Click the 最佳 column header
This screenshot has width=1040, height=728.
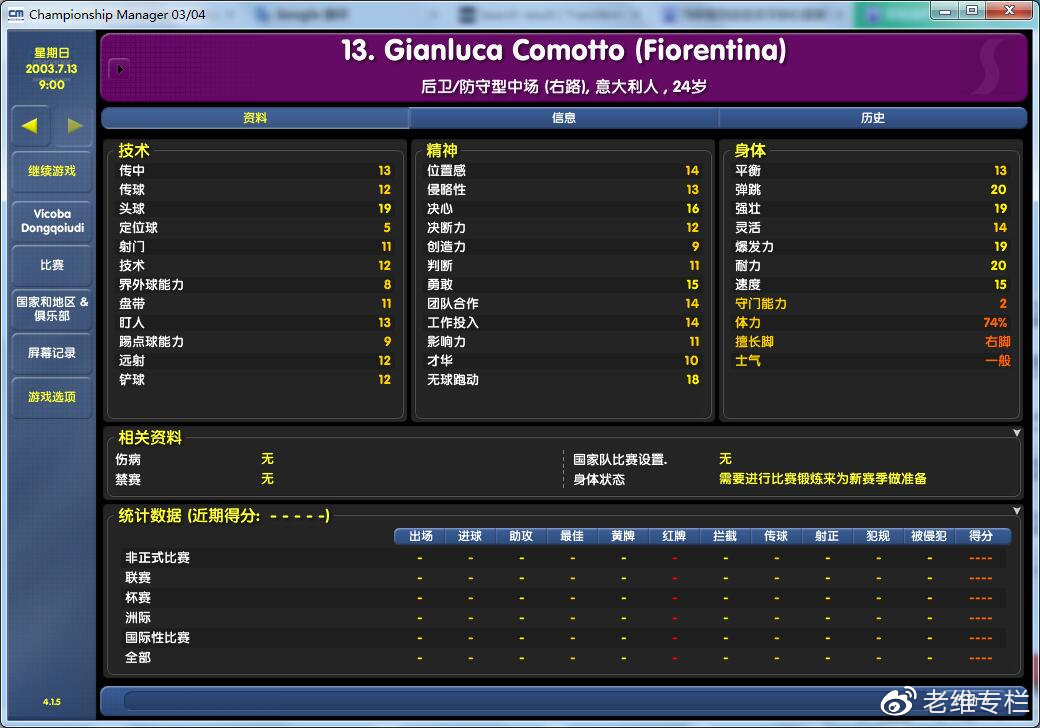[572, 536]
